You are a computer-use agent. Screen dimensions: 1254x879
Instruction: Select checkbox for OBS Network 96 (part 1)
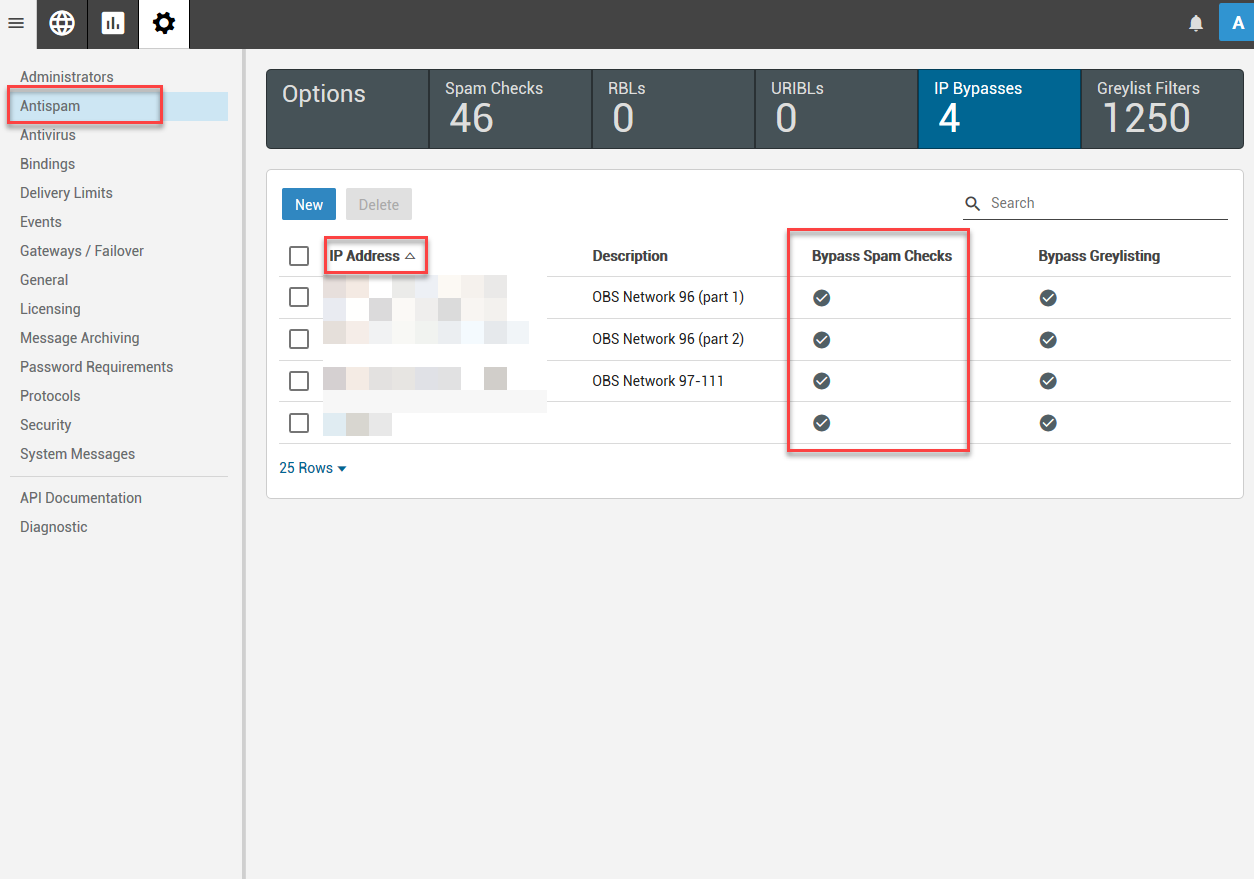299,297
